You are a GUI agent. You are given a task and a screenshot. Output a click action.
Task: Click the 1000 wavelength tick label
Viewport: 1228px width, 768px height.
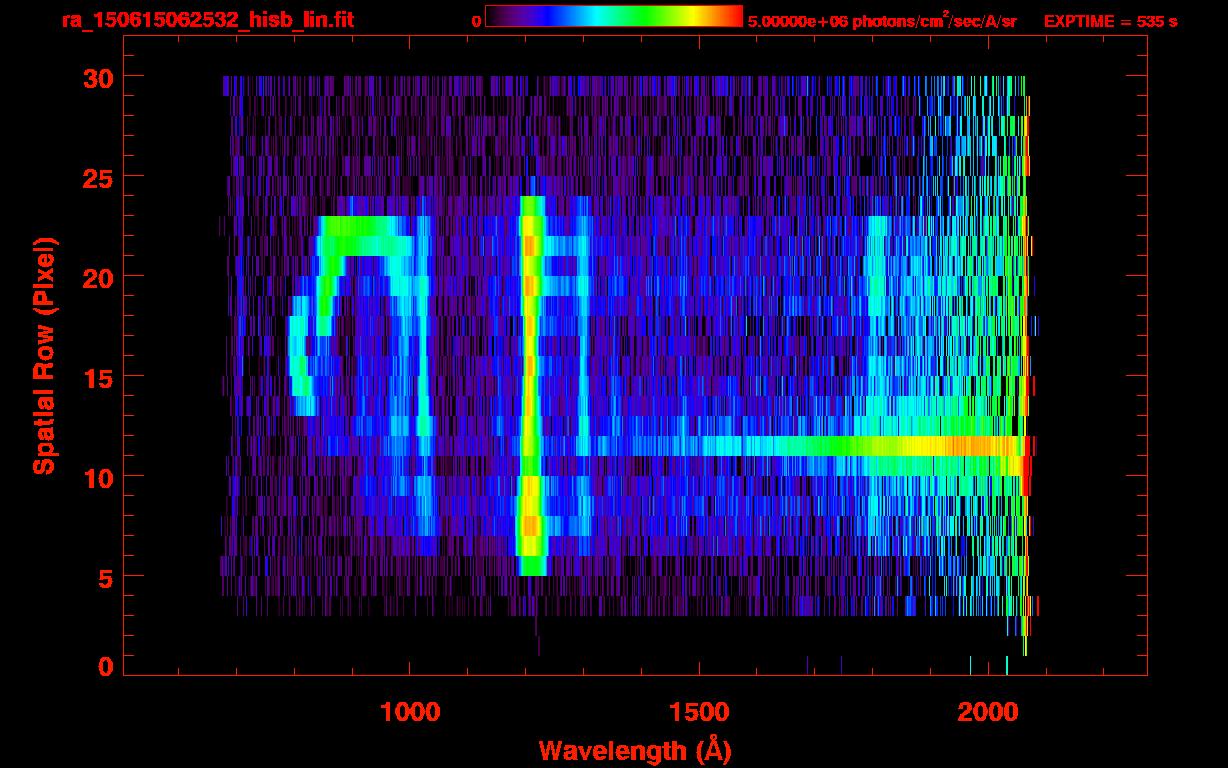409,712
